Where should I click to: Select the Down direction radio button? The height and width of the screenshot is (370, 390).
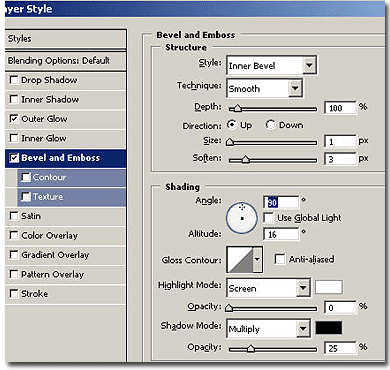[270, 125]
